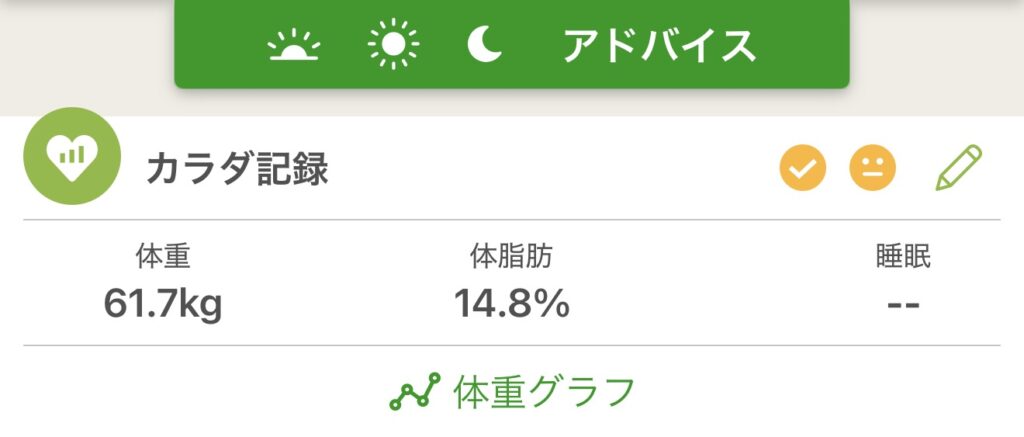Tap the line graph icon
This screenshot has width=1024, height=437.
[x=414, y=391]
